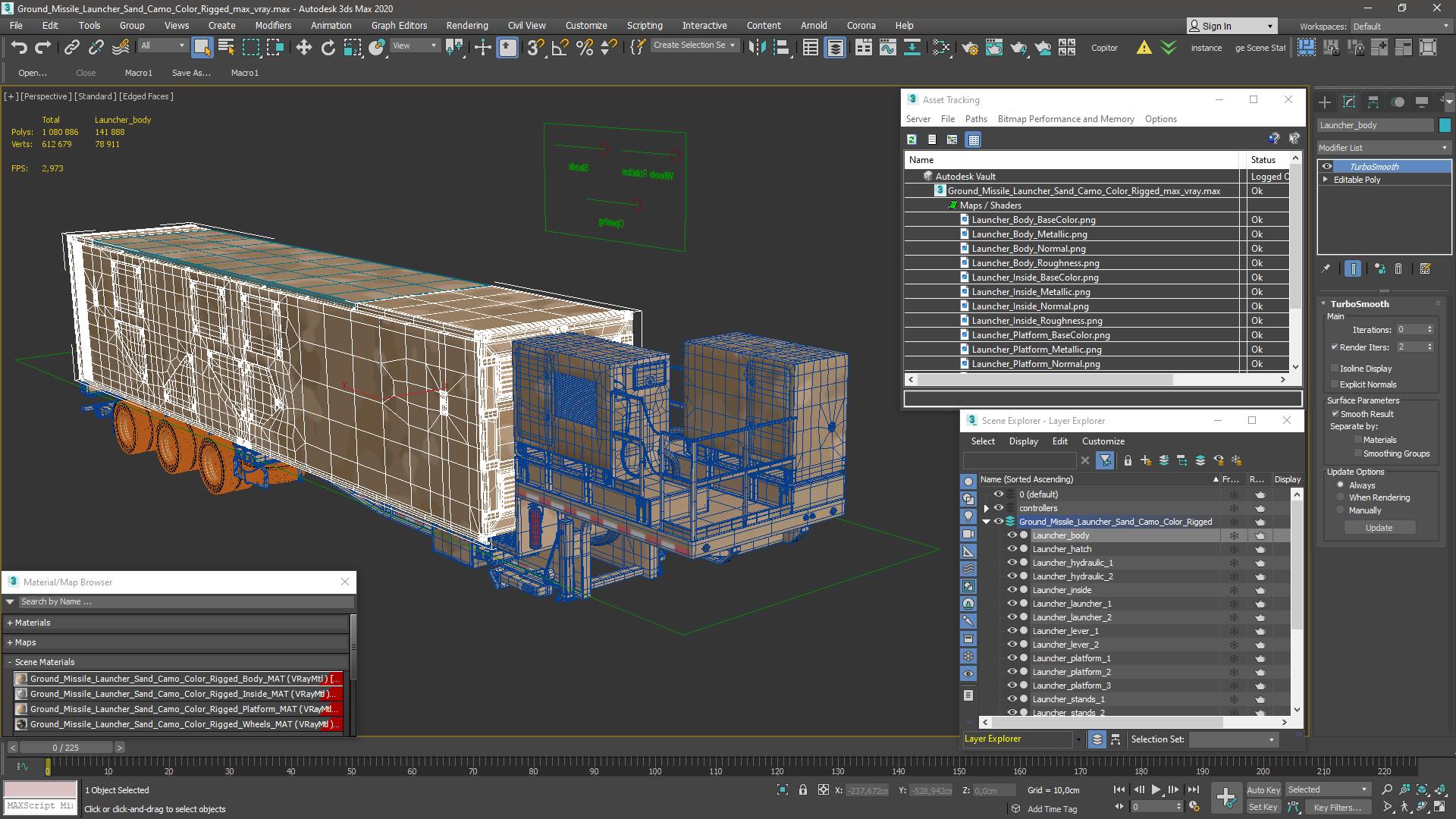The image size is (1456, 819).
Task: Hide the Launcher_hatch layer object
Action: coord(1012,549)
